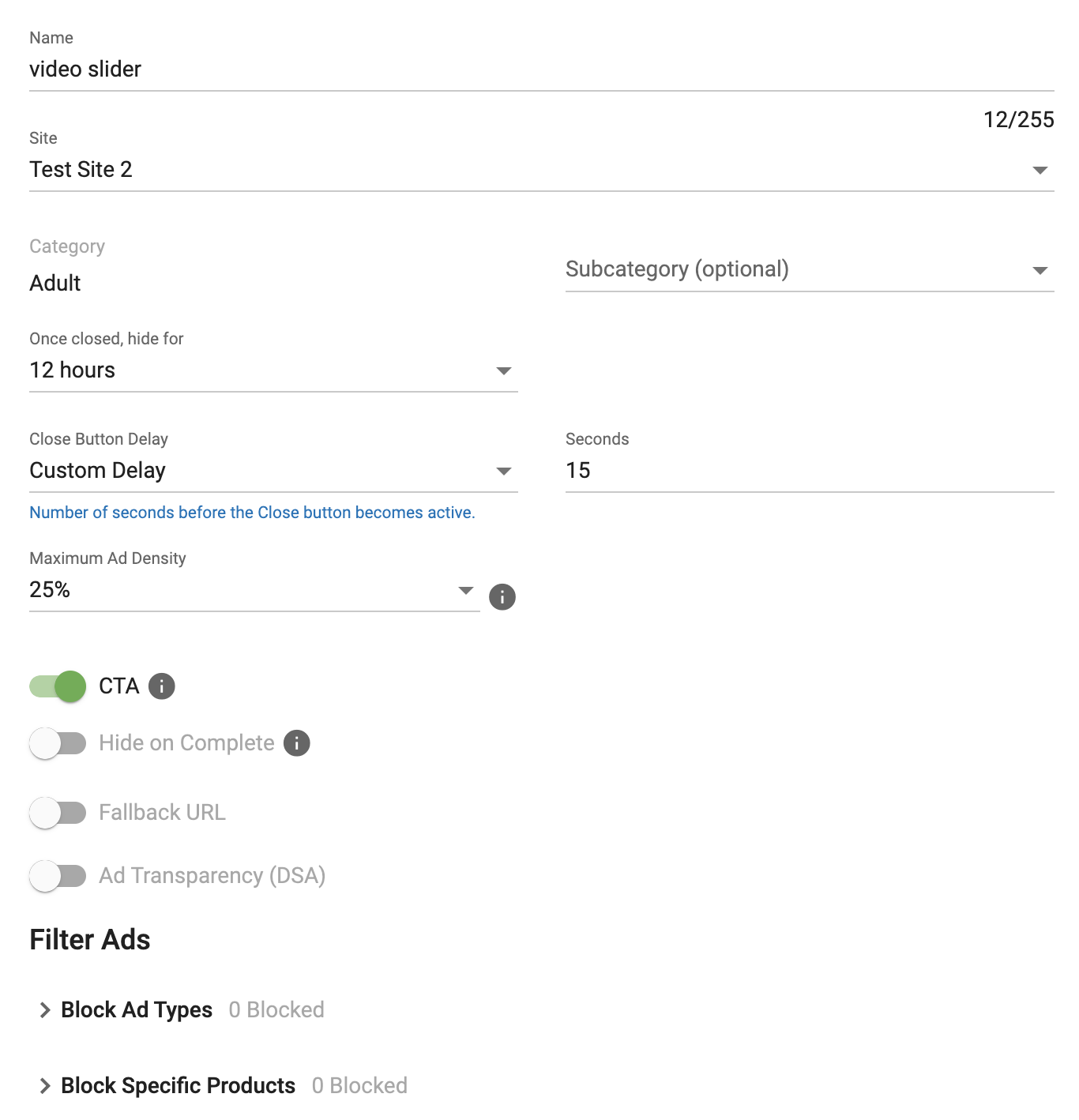Open the Close Button Delay dropdown
This screenshot has width=1079, height=1120.
[x=273, y=471]
